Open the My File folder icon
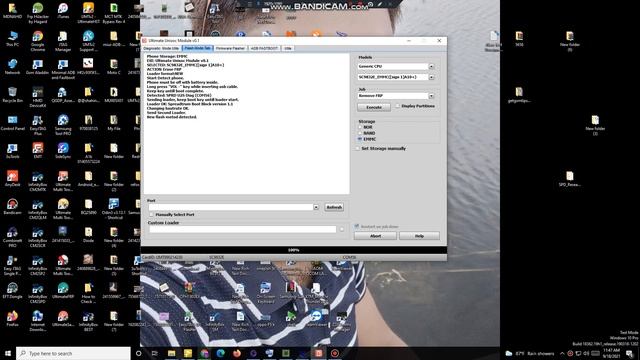The width and height of the screenshot is (640, 360). [114, 123]
